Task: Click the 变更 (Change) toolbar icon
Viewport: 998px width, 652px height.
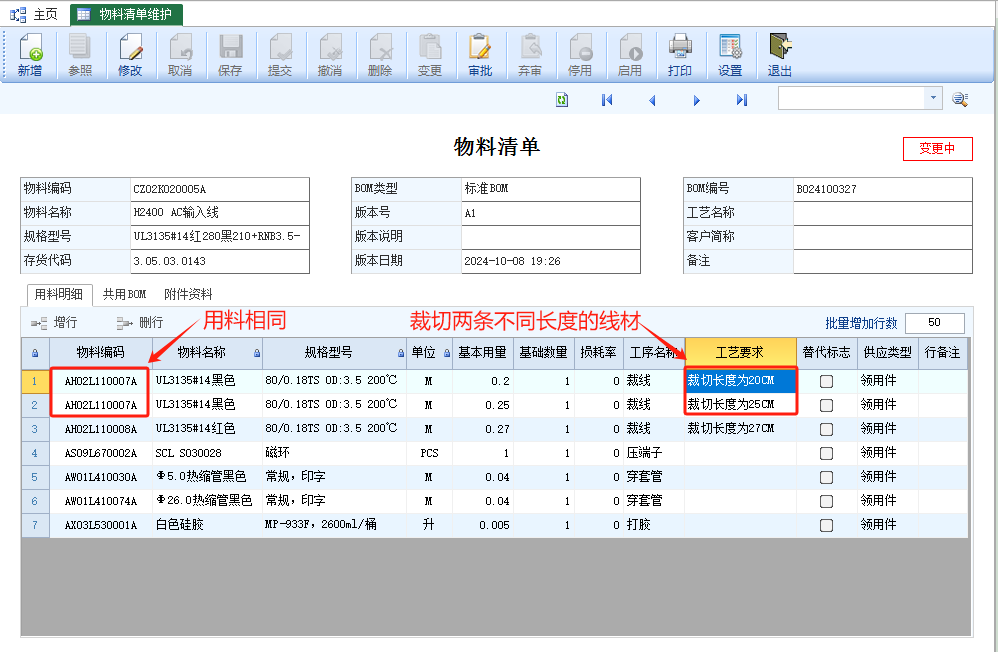Action: 430,55
